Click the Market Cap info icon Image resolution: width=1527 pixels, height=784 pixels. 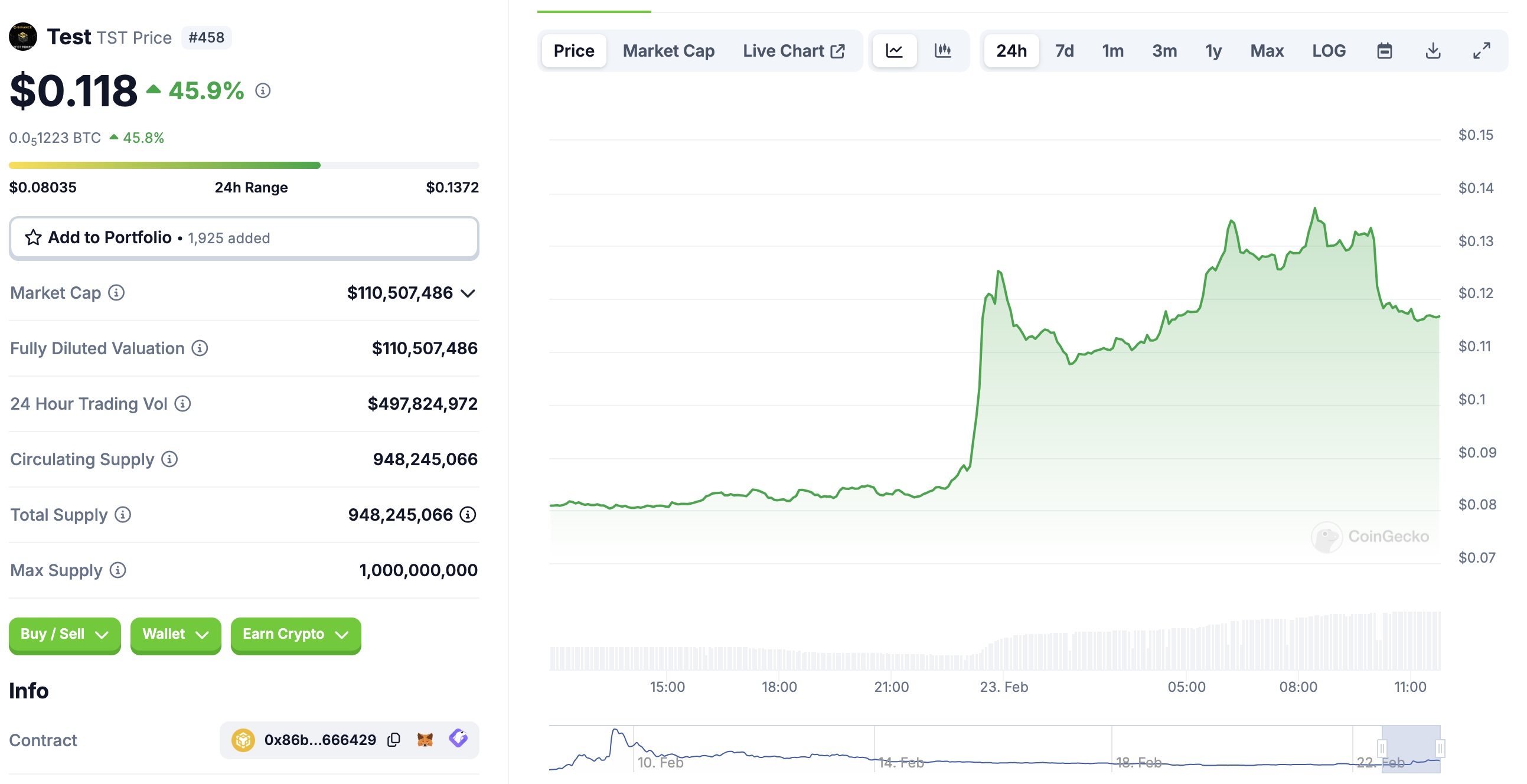(116, 293)
